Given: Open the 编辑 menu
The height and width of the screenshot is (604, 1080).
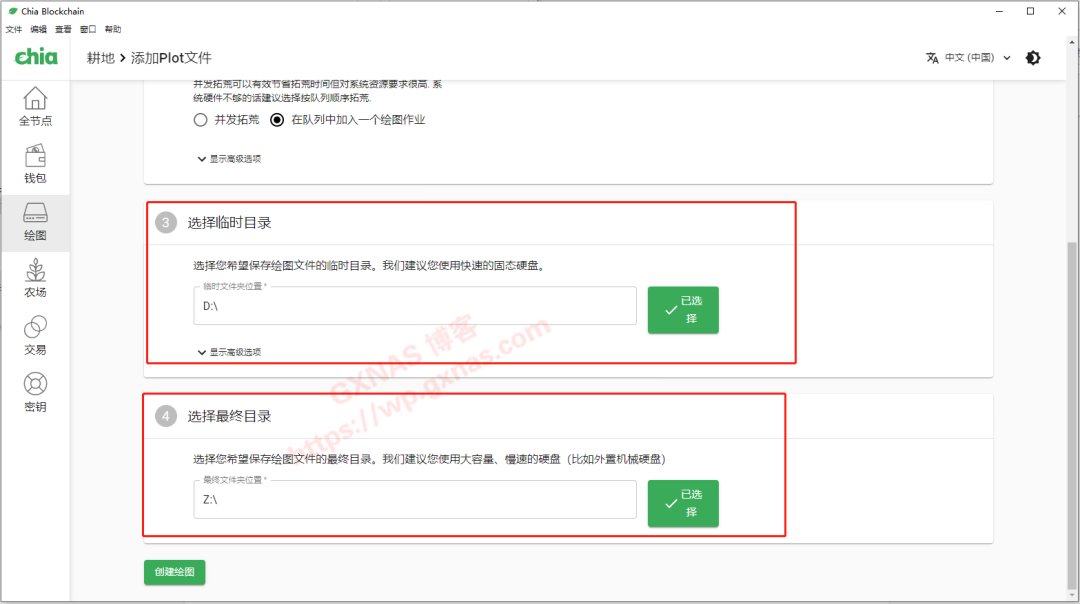Looking at the screenshot, I should [x=39, y=30].
